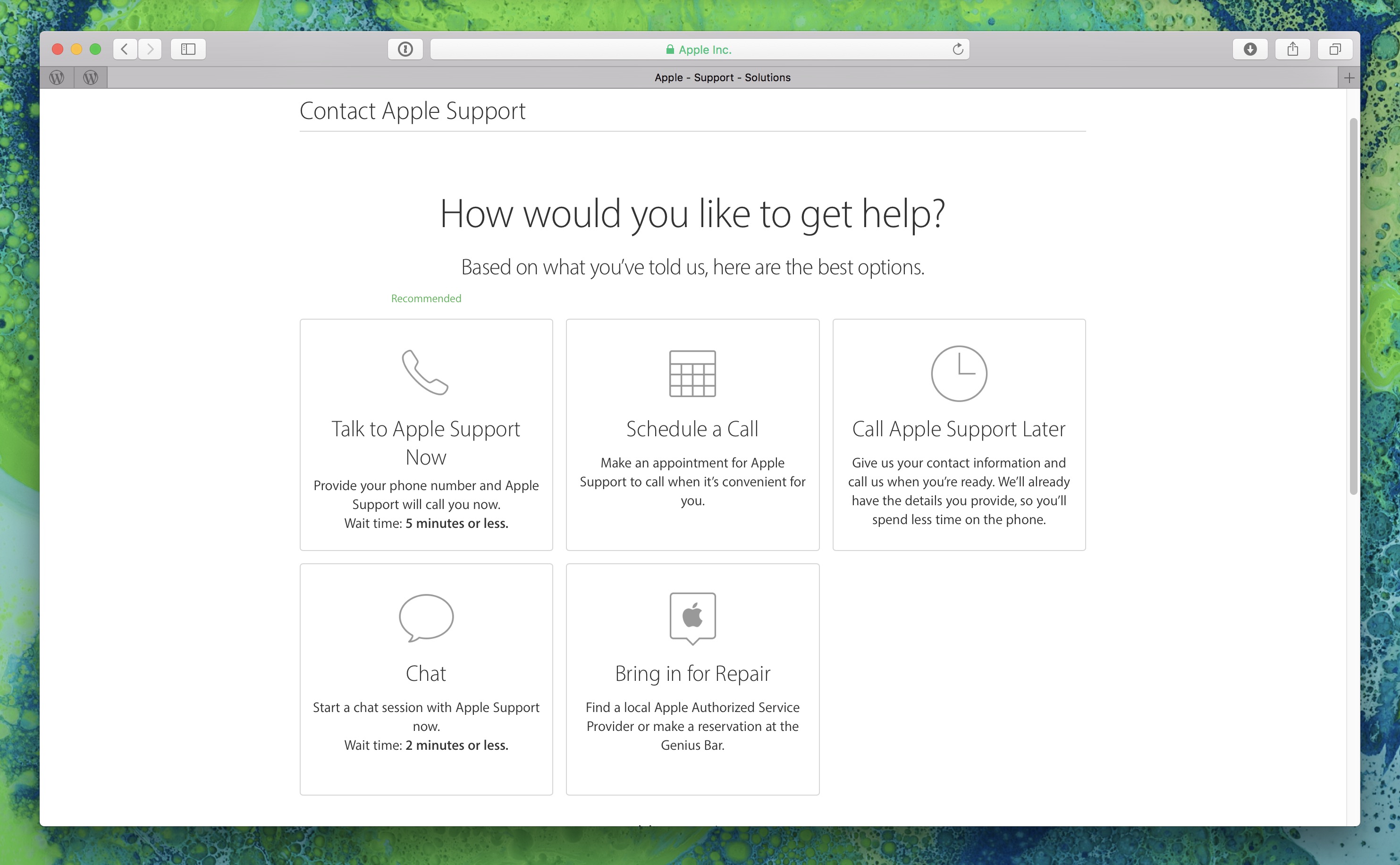Image resolution: width=1400 pixels, height=865 pixels.
Task: Open the 1Password toolbar extension
Action: point(405,49)
